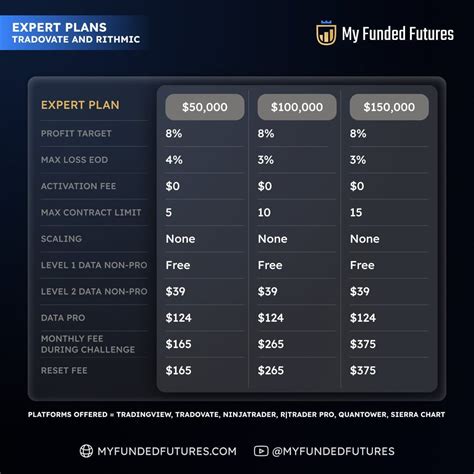
Task: Click the 4% max loss value
Action: coord(174,160)
